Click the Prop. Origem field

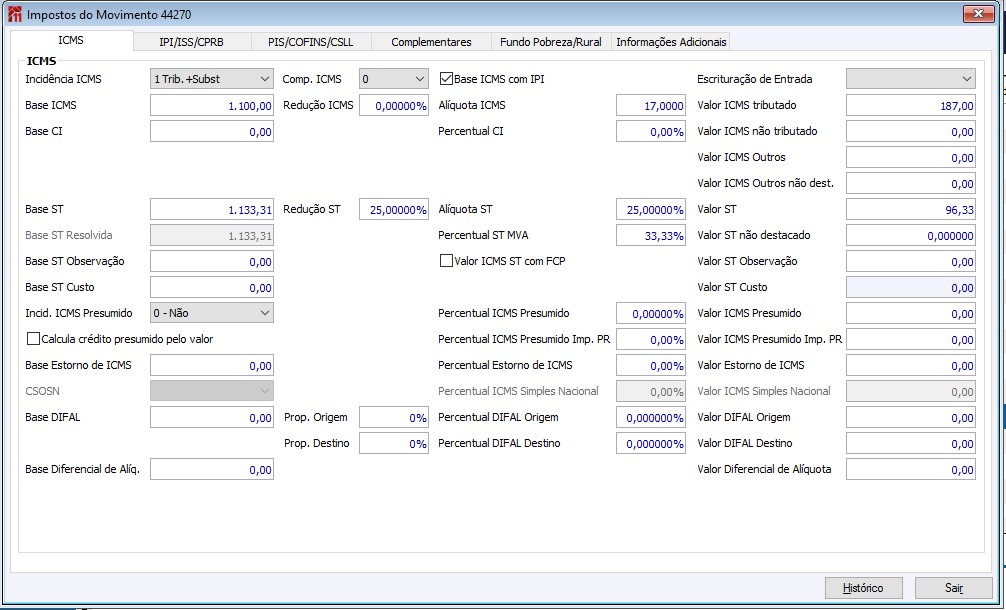[394, 417]
